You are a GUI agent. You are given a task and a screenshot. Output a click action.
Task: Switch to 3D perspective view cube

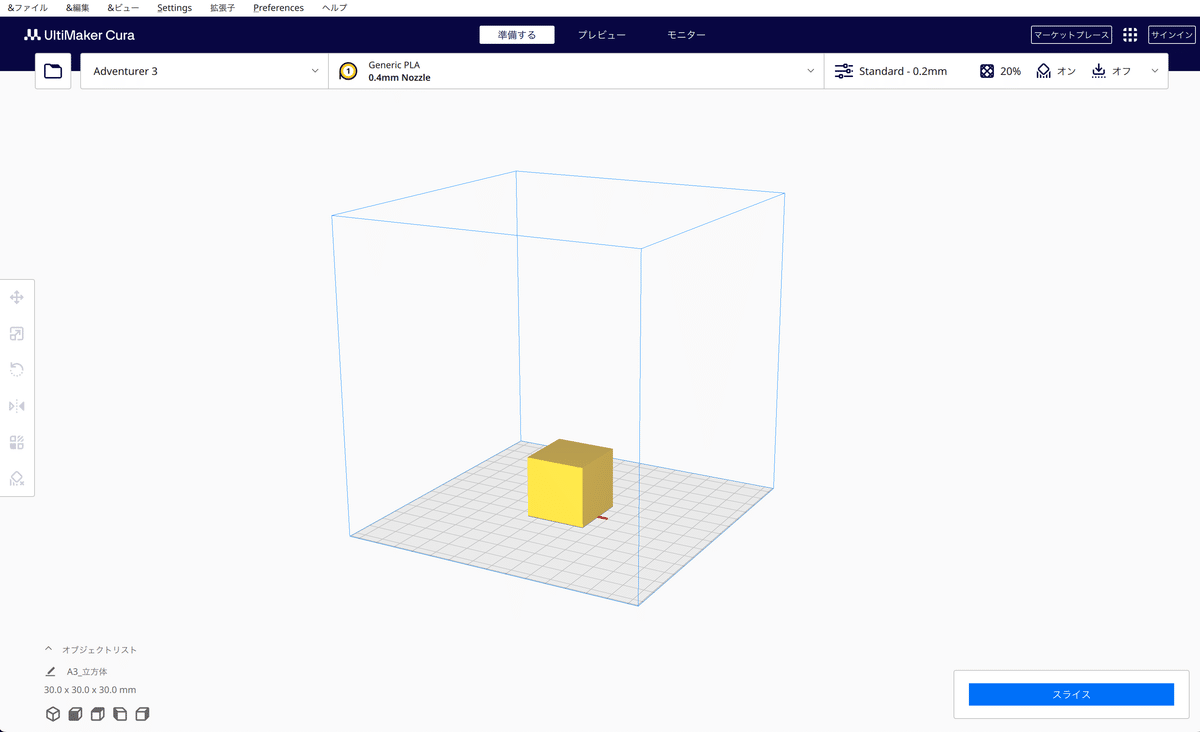pos(53,714)
